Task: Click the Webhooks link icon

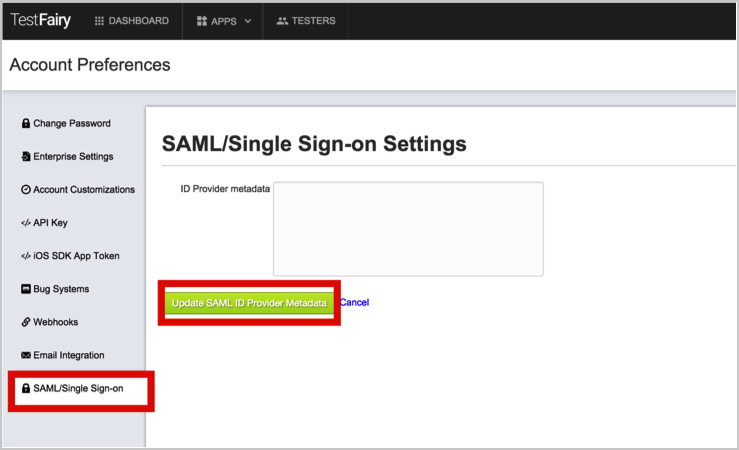Action: tap(26, 322)
